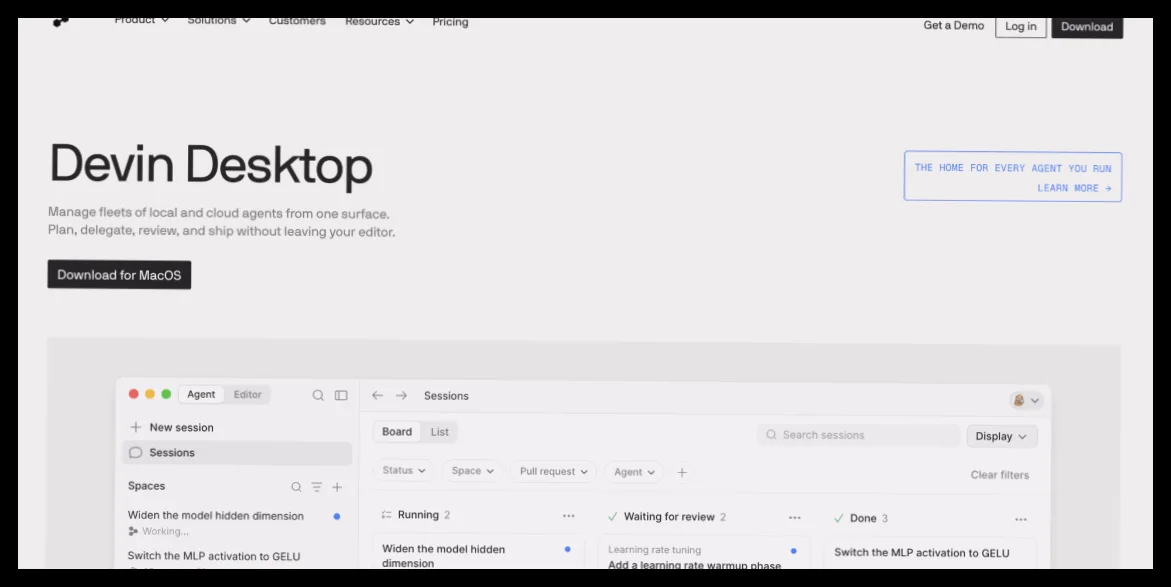Expand the Agent filter dropdown
Screen dimensions: 1171x587
634,472
